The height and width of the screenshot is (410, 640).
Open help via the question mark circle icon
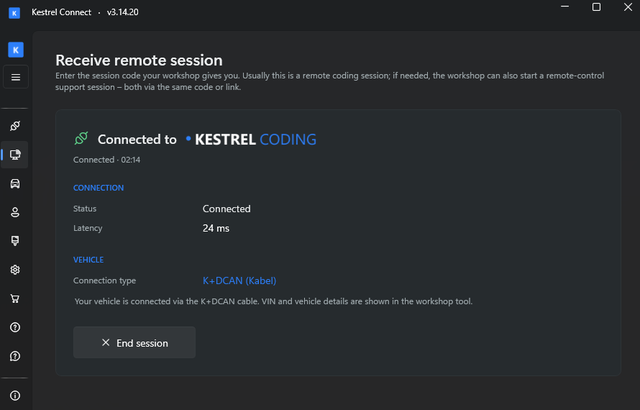[x=15, y=327]
